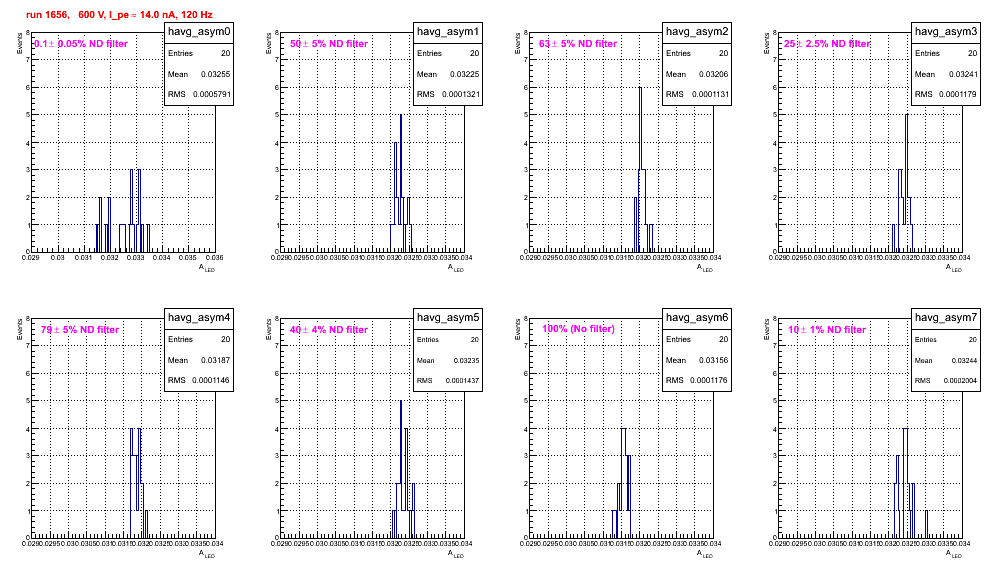Viewport: 996px width, 572px height.
Task: Select the havg_asym1 histogram title
Action: pyautogui.click(x=448, y=32)
